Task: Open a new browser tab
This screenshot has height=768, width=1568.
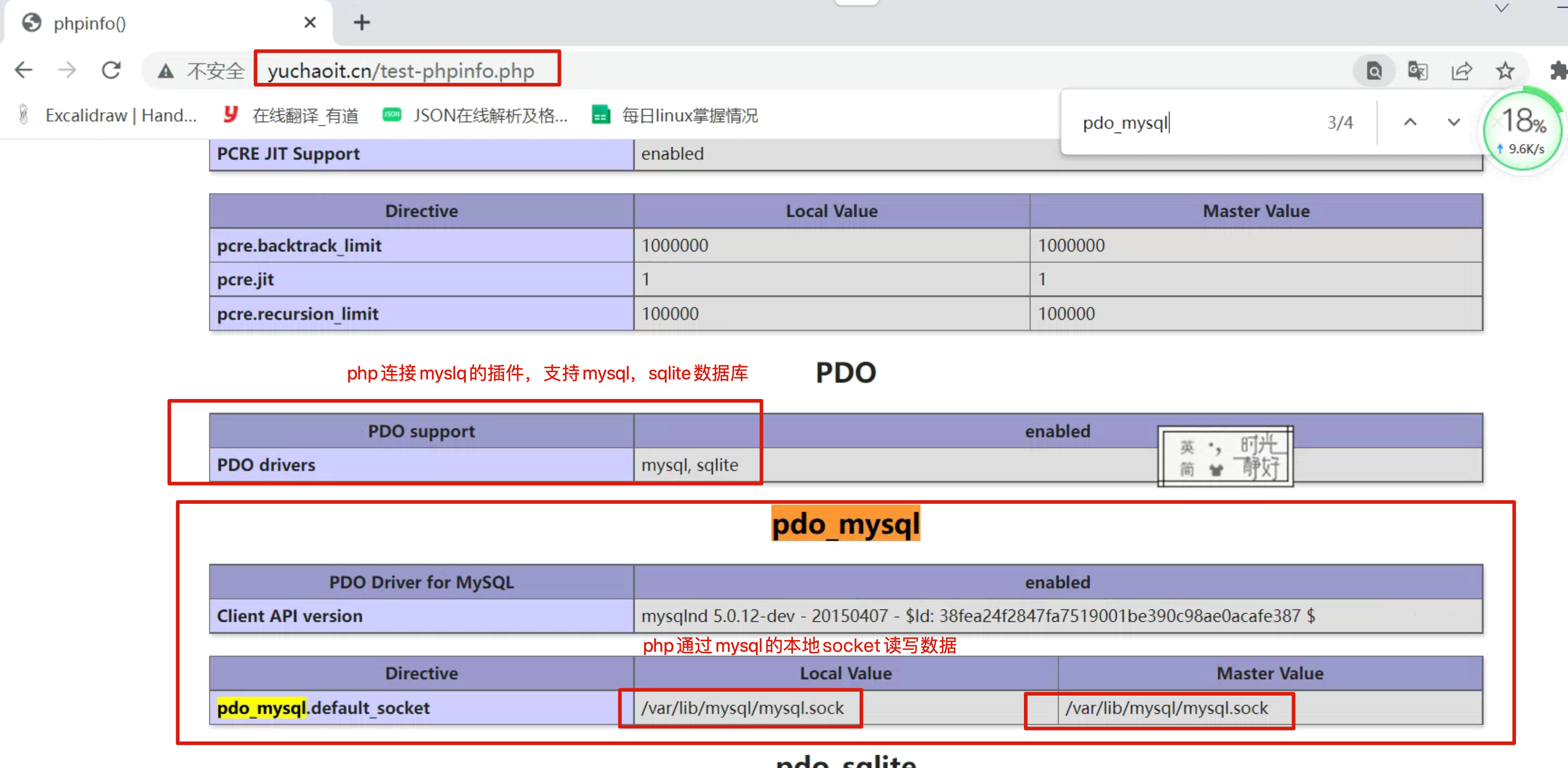Action: tap(361, 23)
